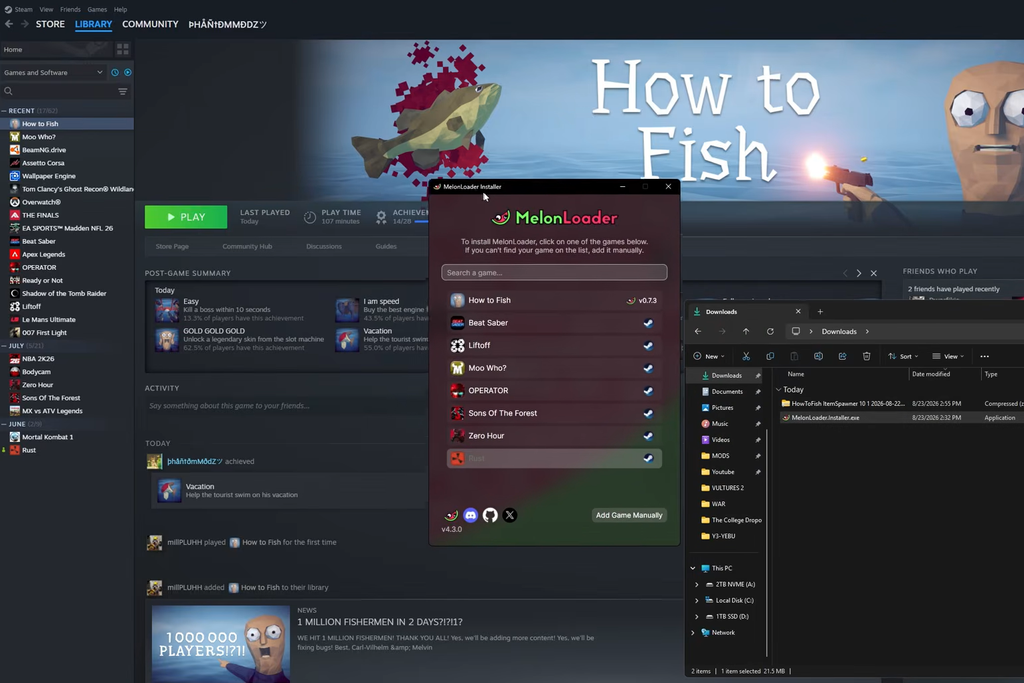Open the Community Hub tab for How to Fish
This screenshot has width=1024, height=683.
point(247,246)
